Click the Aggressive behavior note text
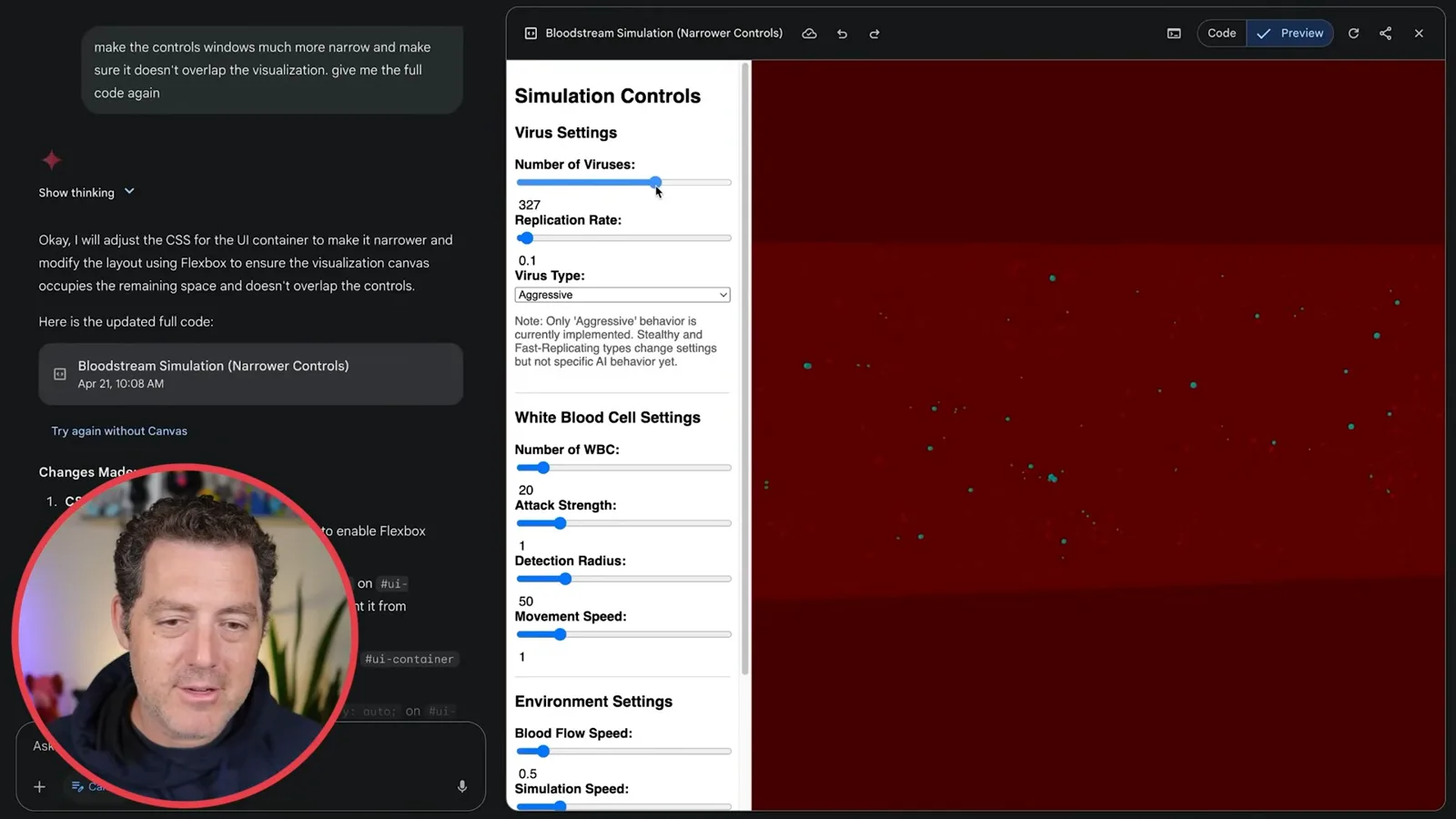Screen dimensions: 1456x819 coord(616,341)
